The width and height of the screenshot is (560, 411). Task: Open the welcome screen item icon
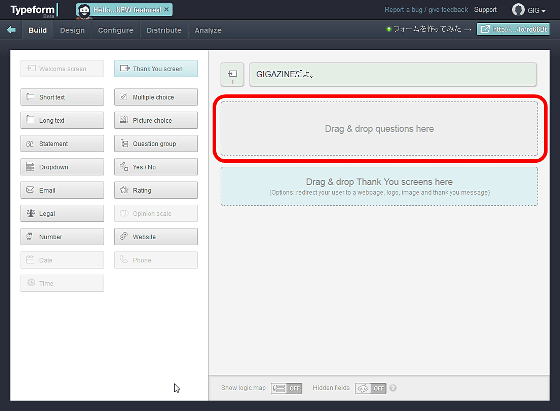pyautogui.click(x=232, y=75)
